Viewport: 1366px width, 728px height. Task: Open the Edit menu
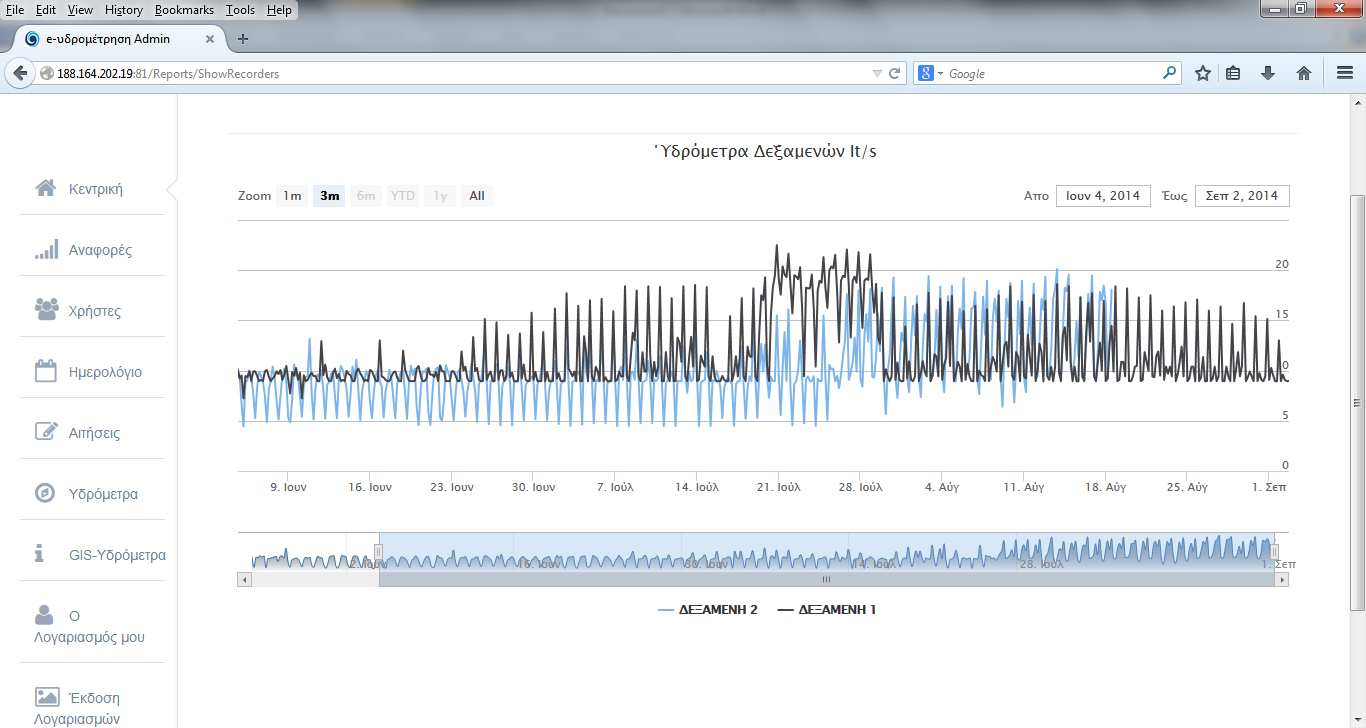(46, 10)
